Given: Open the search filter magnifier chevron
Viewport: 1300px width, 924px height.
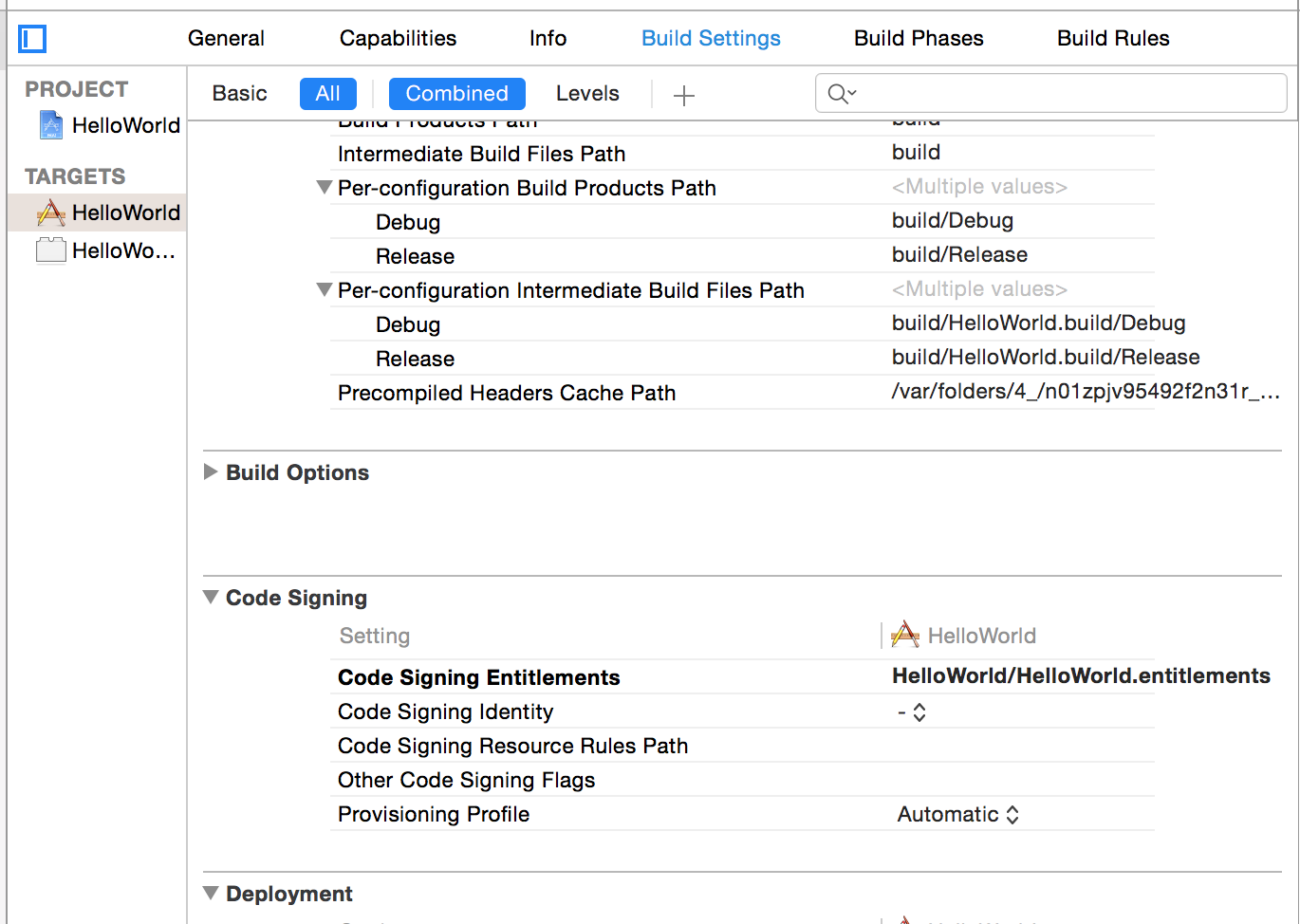Looking at the screenshot, I should pos(845,93).
